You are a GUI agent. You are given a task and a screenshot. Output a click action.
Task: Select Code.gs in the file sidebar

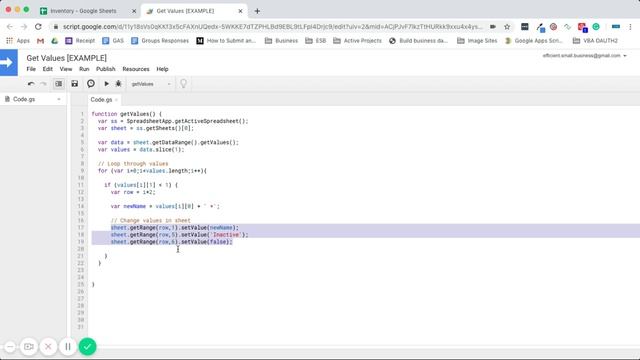pyautogui.click(x=24, y=99)
